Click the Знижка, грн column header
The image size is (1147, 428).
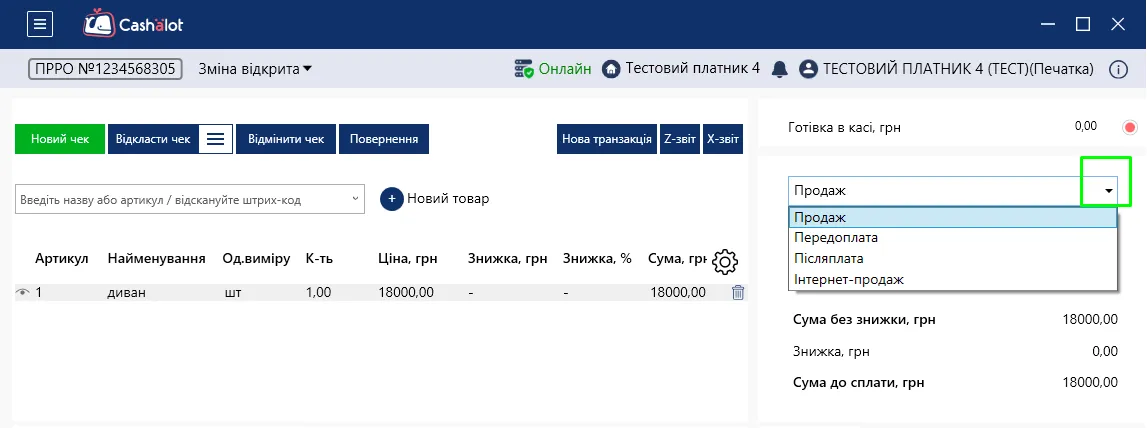pyautogui.click(x=506, y=259)
